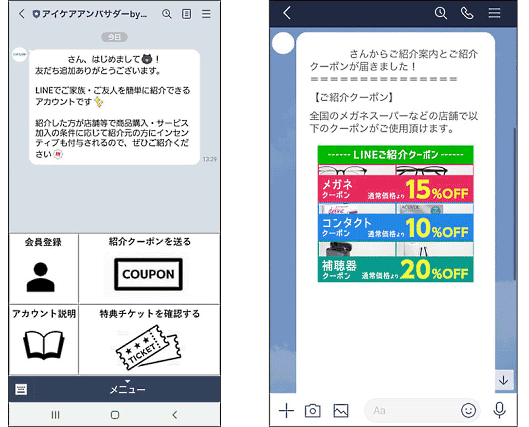Tap the plus icon for attachments
The height and width of the screenshot is (427, 529).
pyautogui.click(x=286, y=410)
